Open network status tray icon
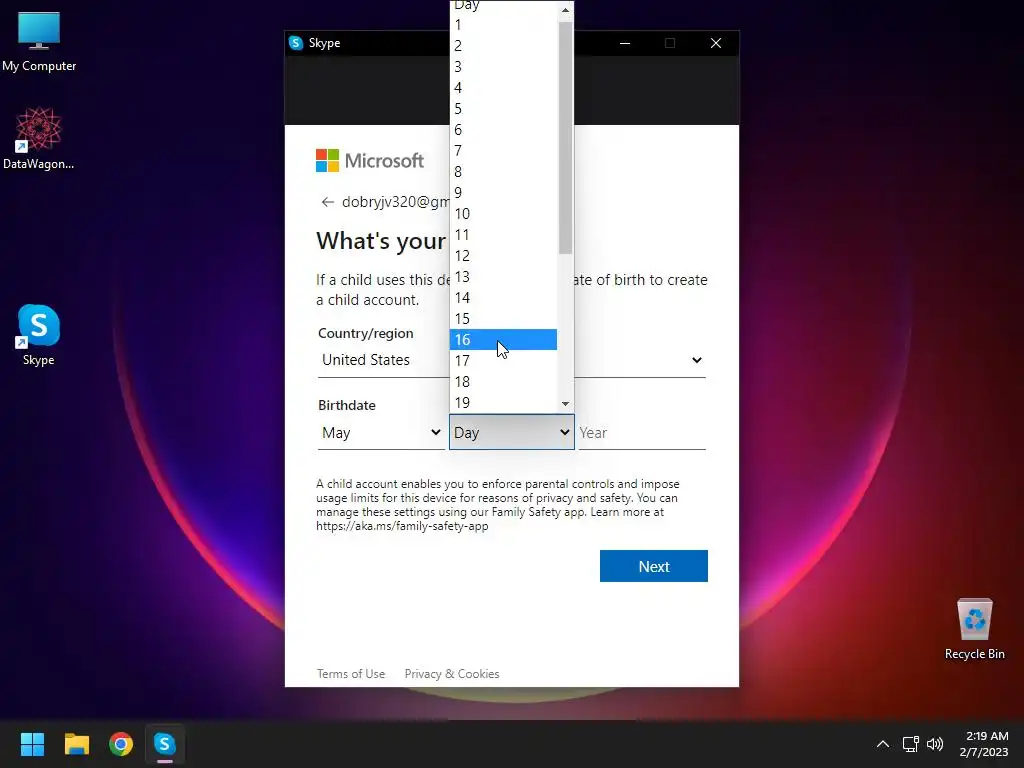Image resolution: width=1024 pixels, height=768 pixels. [x=910, y=744]
